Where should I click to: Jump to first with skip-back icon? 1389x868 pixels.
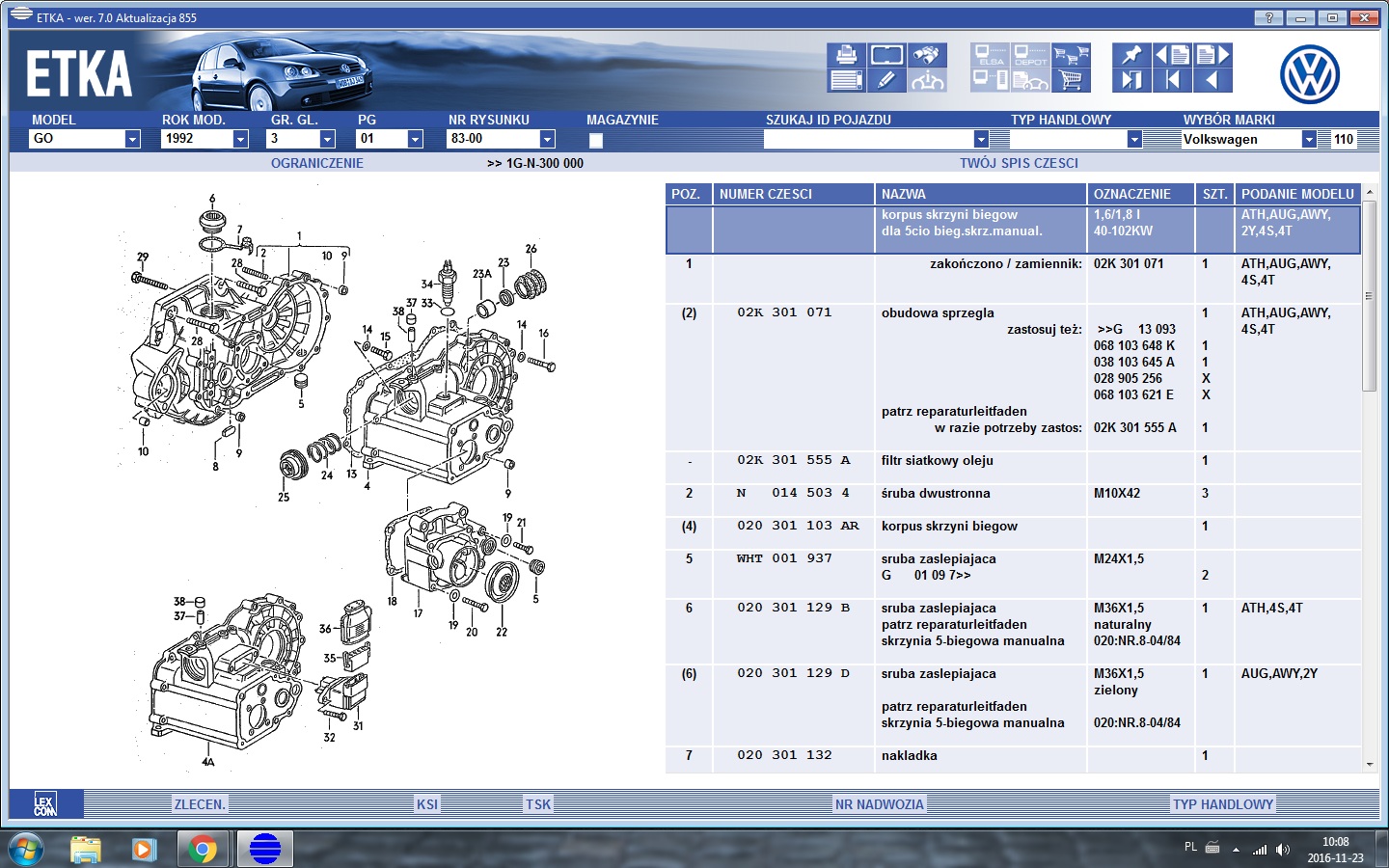1172,80
